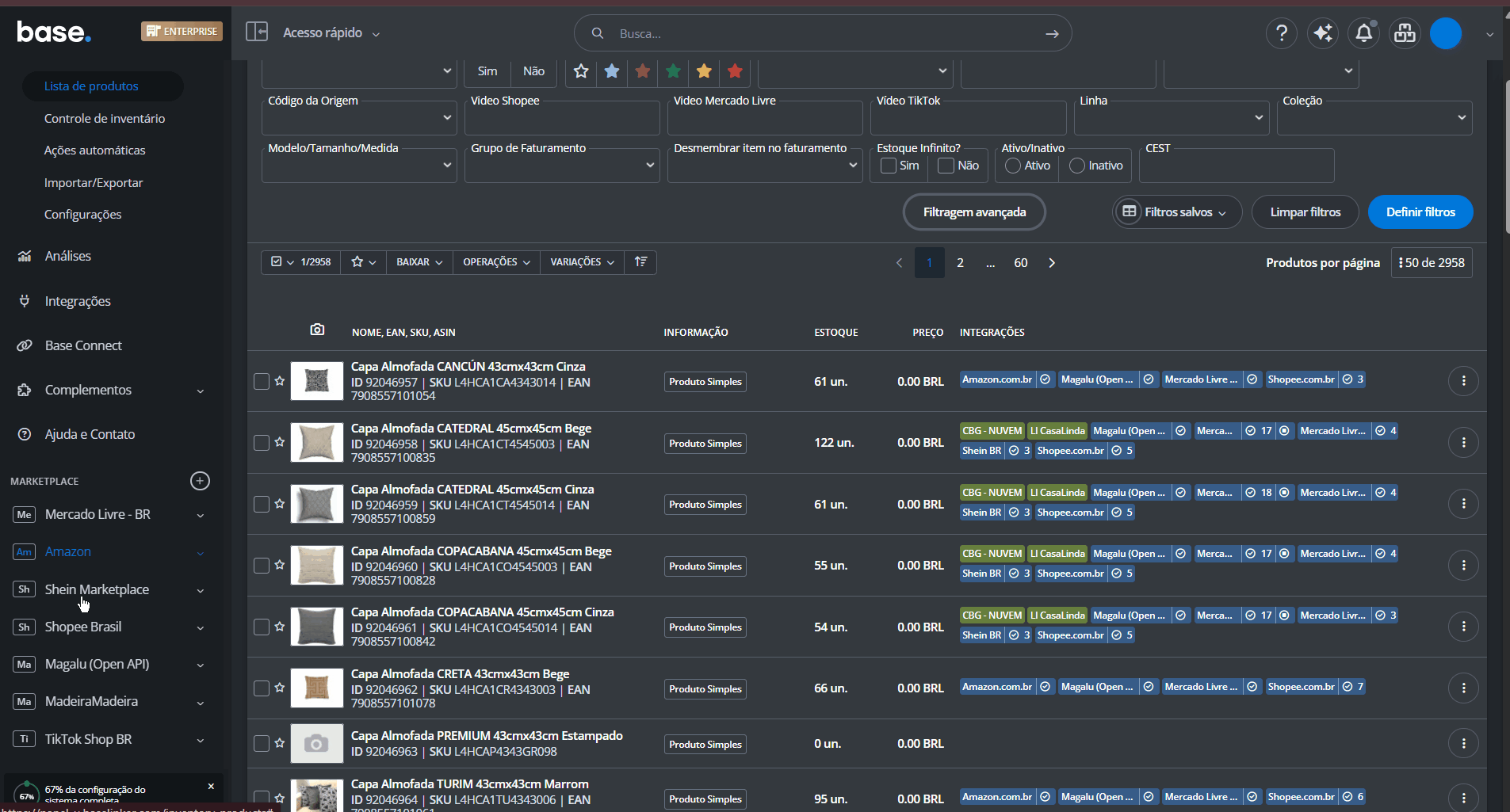This screenshot has height=812, width=1510.
Task: Expand the Filtros salvos dropdown
Action: click(x=1177, y=212)
